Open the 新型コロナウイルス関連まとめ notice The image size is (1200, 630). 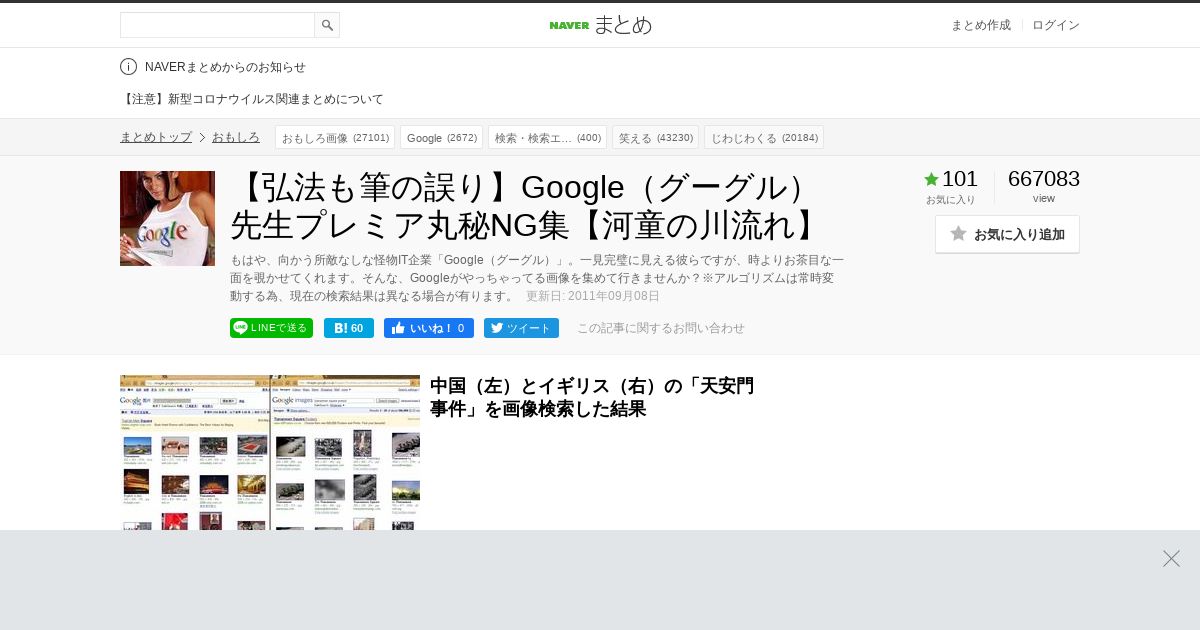click(x=252, y=99)
